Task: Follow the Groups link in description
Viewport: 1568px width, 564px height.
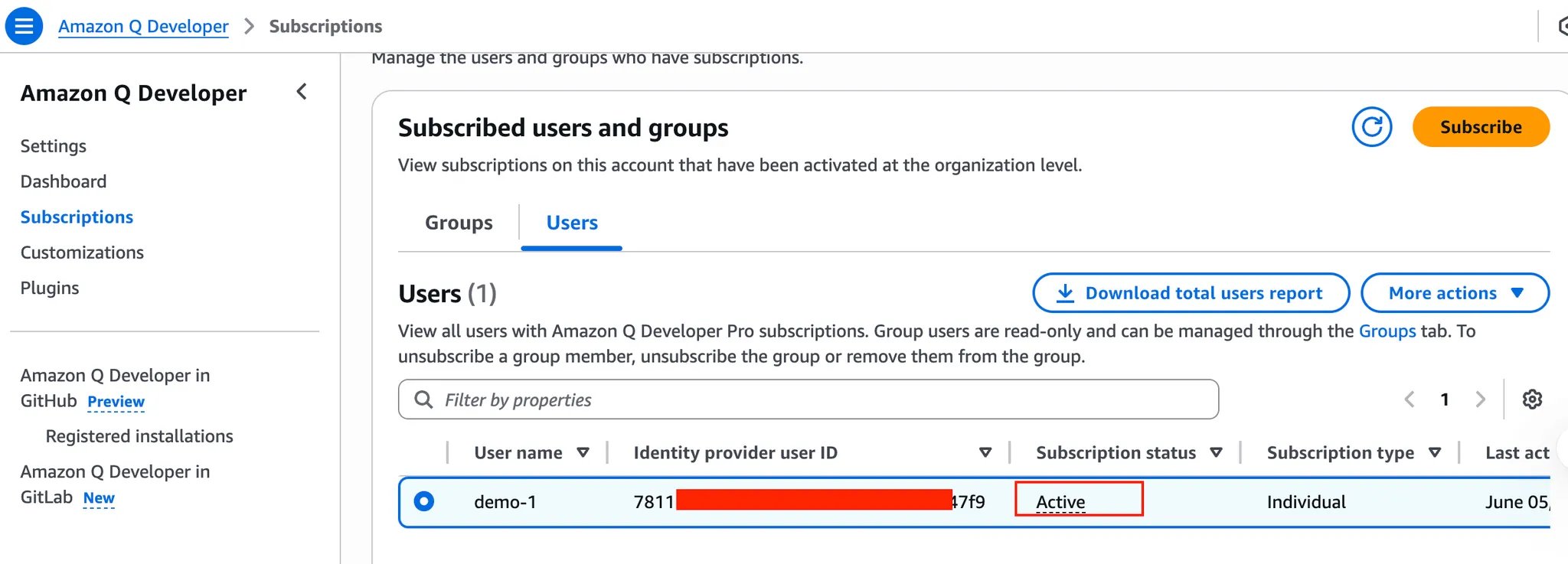Action: (x=1387, y=331)
